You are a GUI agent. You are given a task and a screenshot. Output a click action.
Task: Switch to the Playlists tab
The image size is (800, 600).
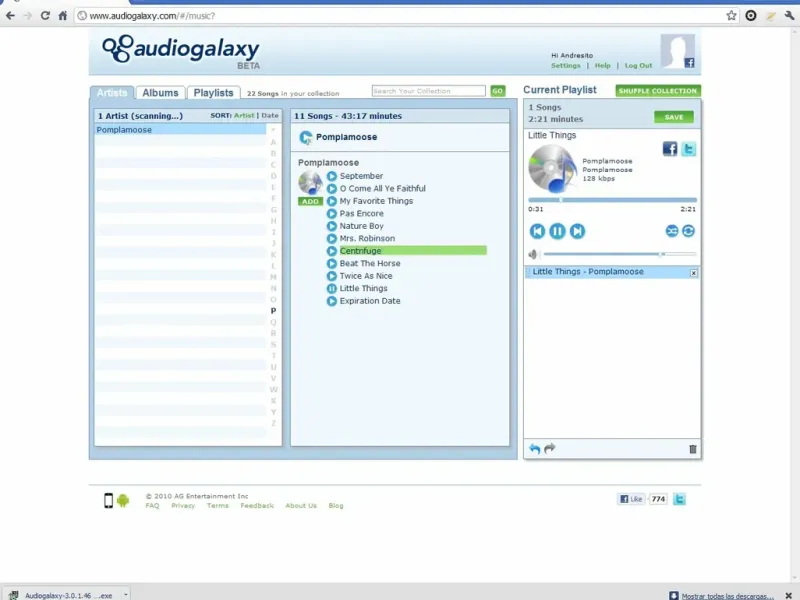point(213,93)
